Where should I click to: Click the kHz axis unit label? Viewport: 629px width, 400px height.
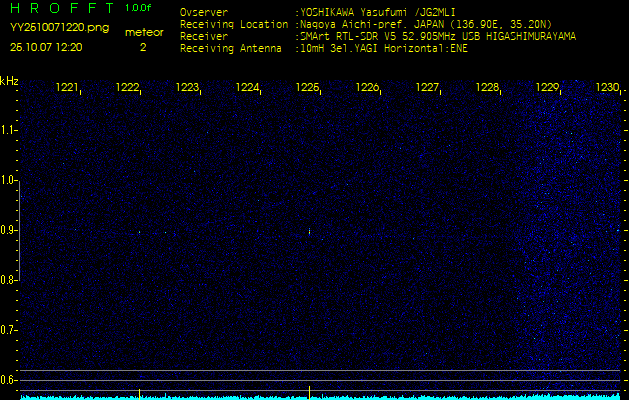tap(9, 80)
